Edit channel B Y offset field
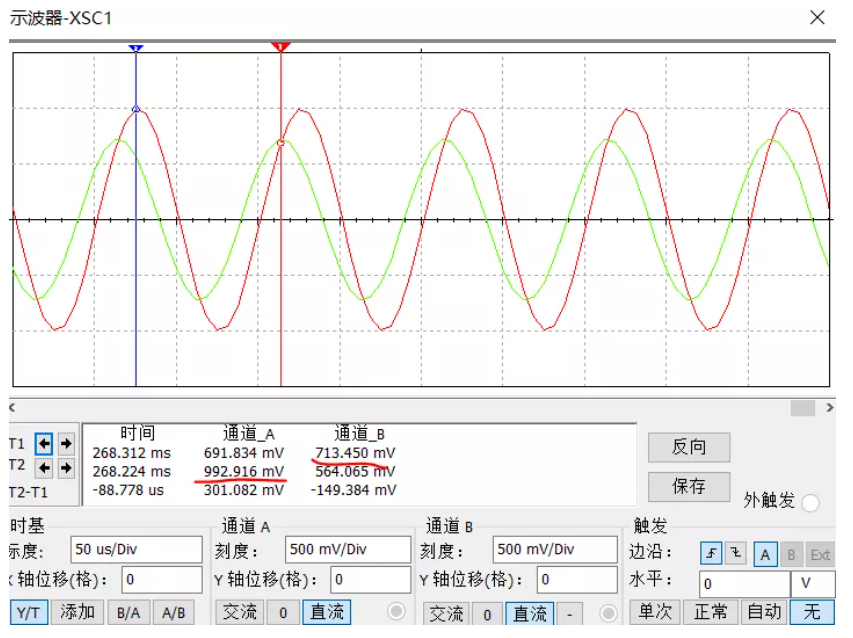853x638 pixels. pyautogui.click(x=577, y=580)
